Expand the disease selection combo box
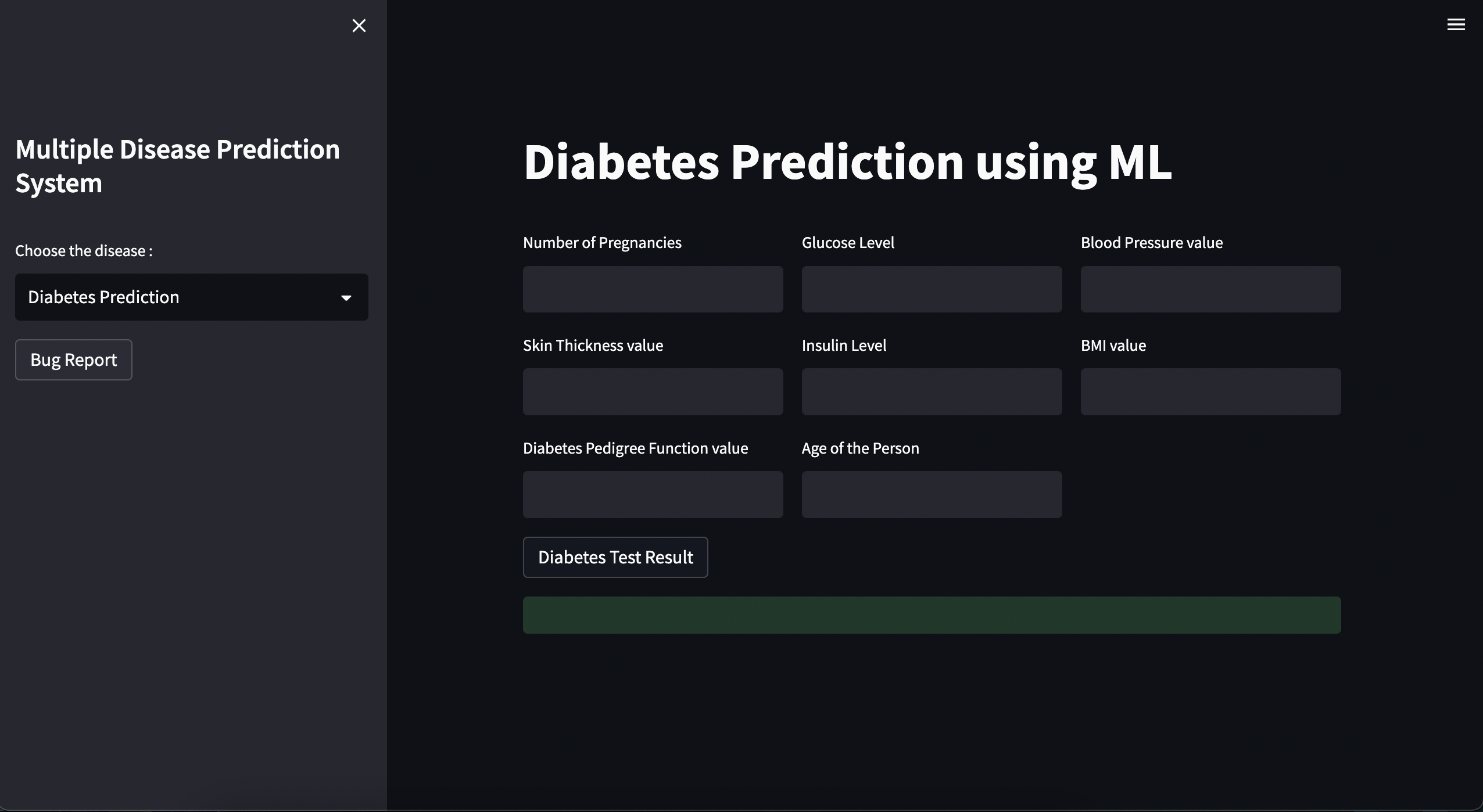 pos(191,297)
